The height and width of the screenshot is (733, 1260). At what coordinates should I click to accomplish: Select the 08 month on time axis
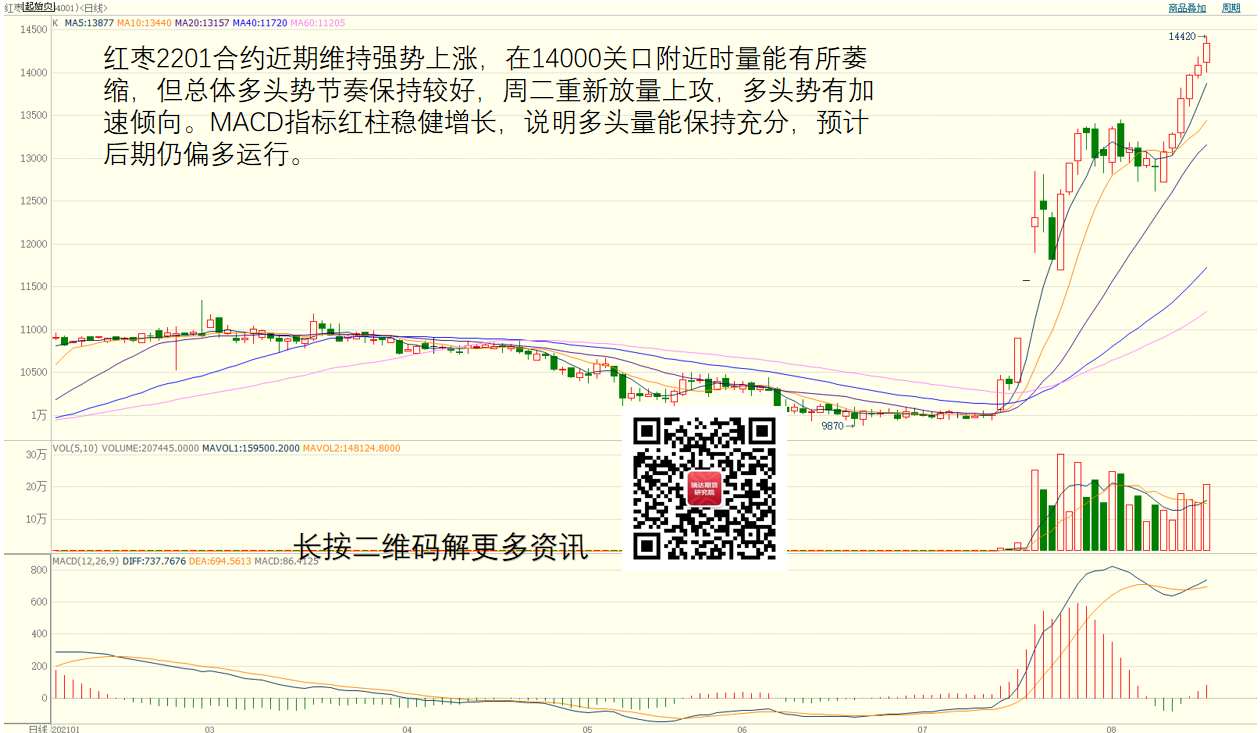pyautogui.click(x=1111, y=729)
